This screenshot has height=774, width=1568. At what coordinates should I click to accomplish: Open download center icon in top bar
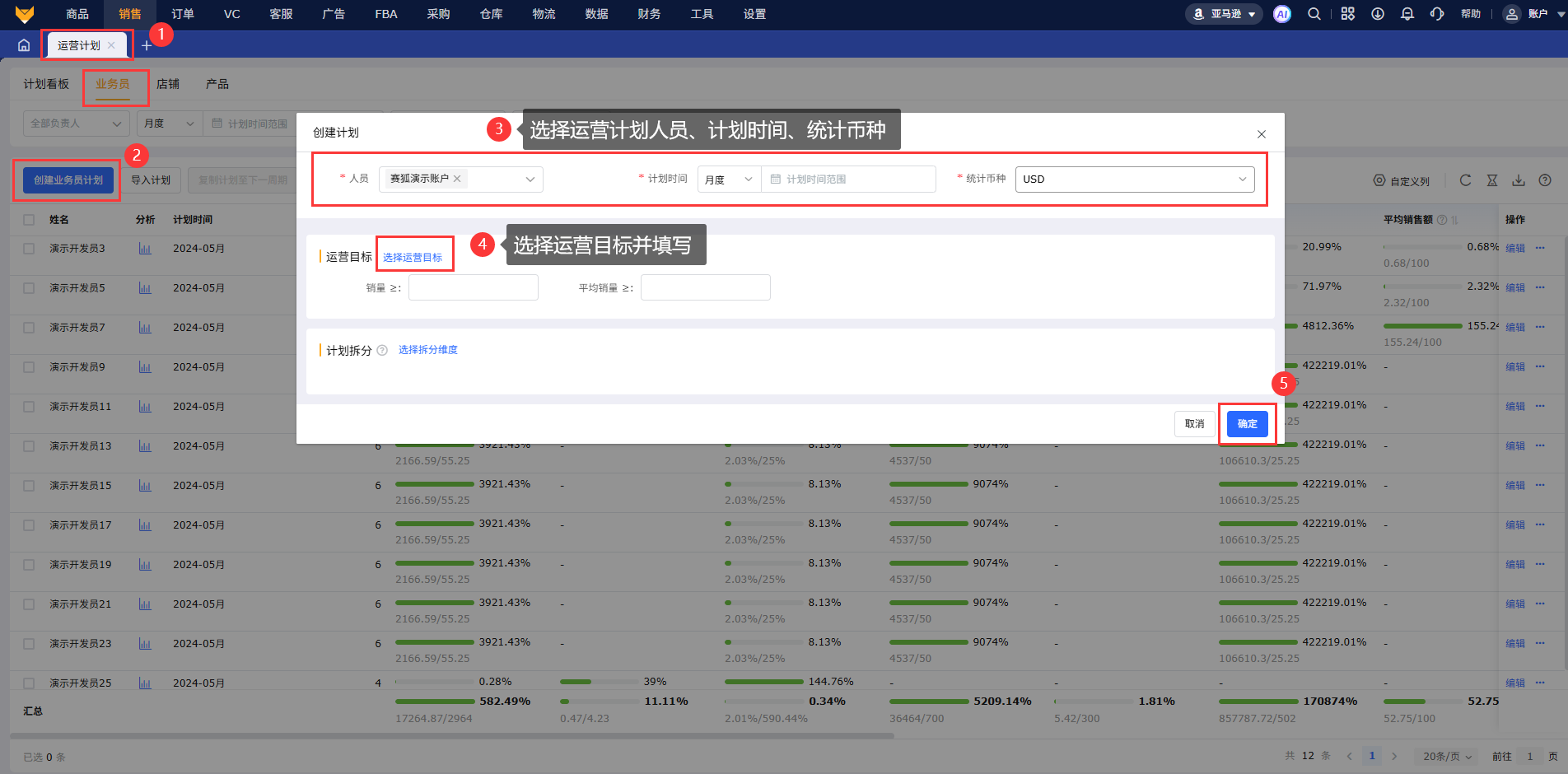[1377, 14]
